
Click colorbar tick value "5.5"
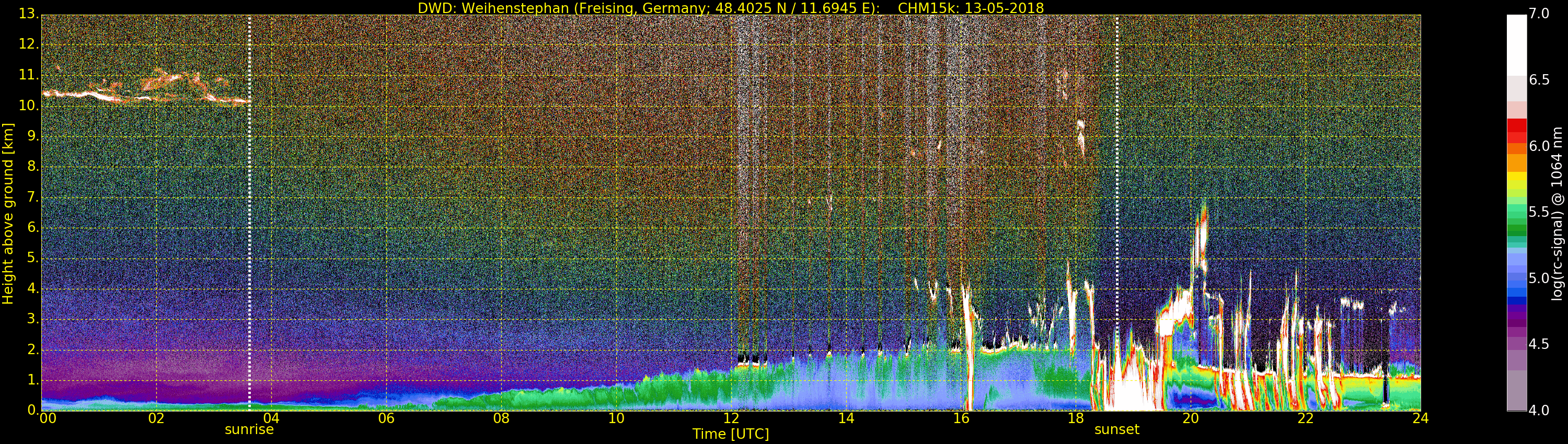coord(1539,212)
